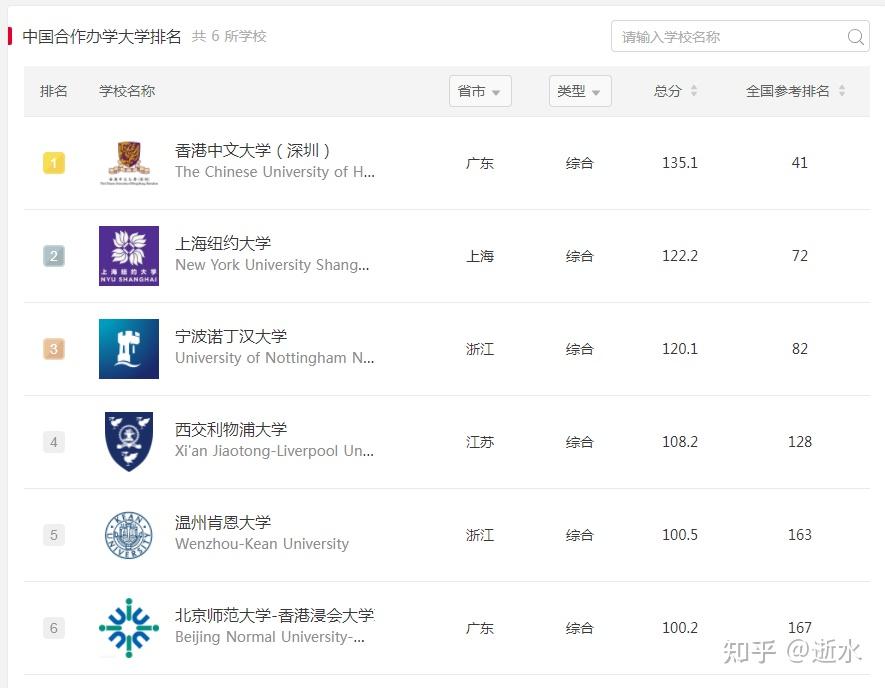This screenshot has width=885, height=688.
Task: Open the 省市 province filter dropdown
Action: pos(480,90)
